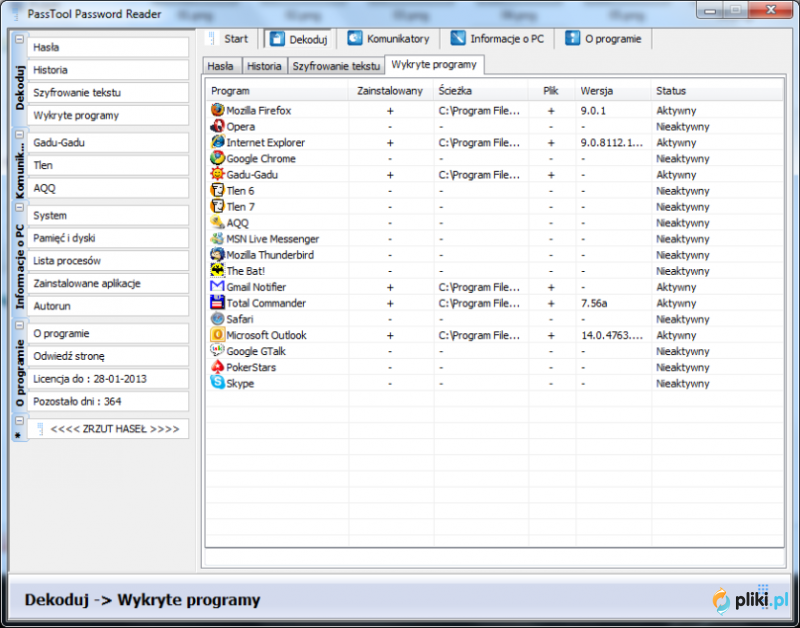Viewport: 800px width, 628px height.
Task: Click the Mozilla Thunderbird icon
Action: click(x=217, y=255)
